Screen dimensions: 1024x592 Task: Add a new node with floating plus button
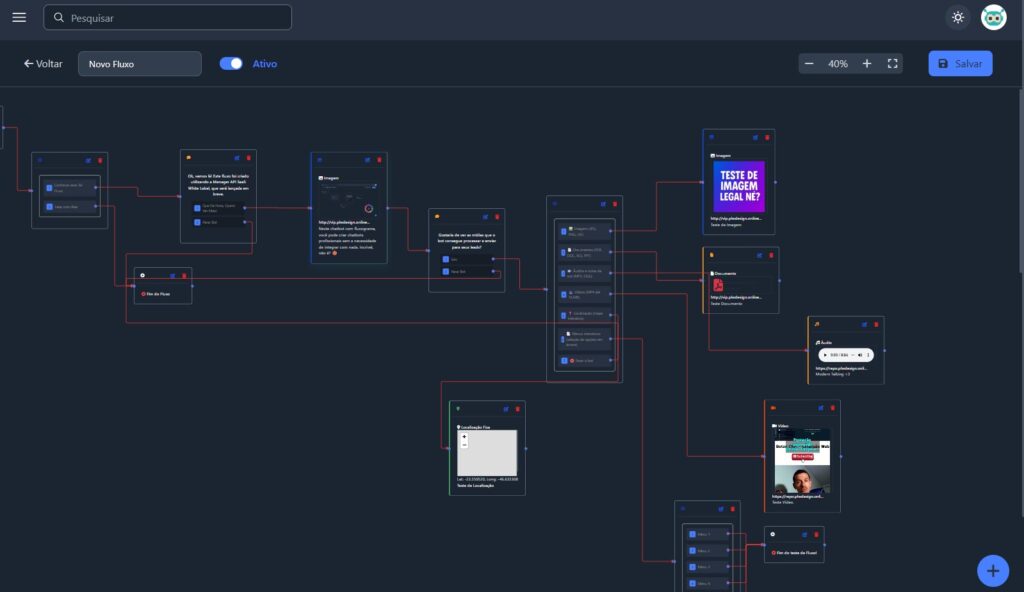coord(992,571)
